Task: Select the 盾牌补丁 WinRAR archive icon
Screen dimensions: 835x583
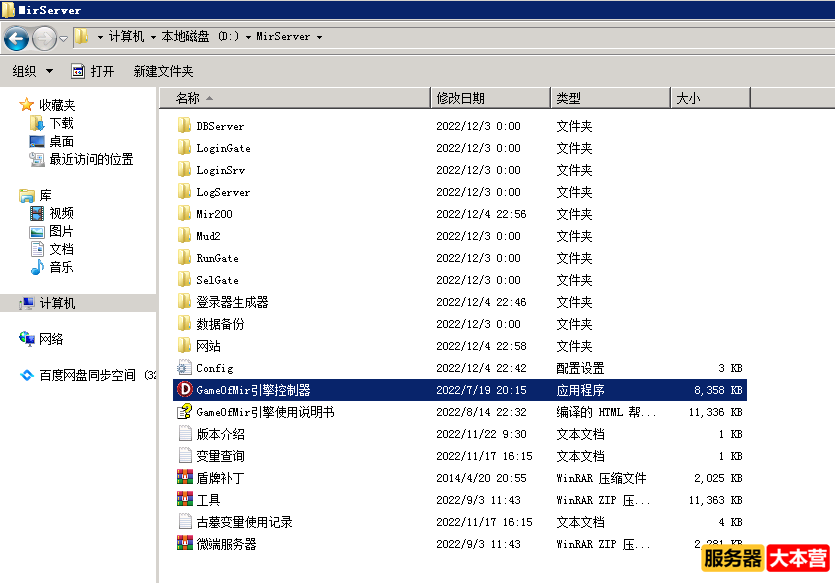Action: pos(184,478)
